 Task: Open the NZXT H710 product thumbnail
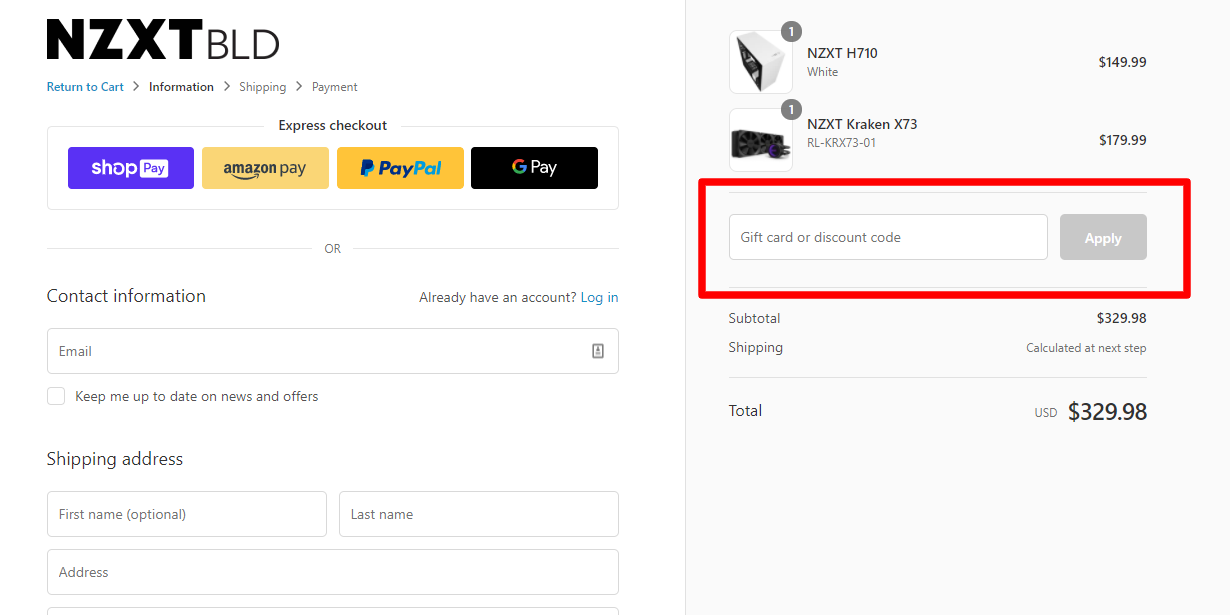click(x=760, y=62)
